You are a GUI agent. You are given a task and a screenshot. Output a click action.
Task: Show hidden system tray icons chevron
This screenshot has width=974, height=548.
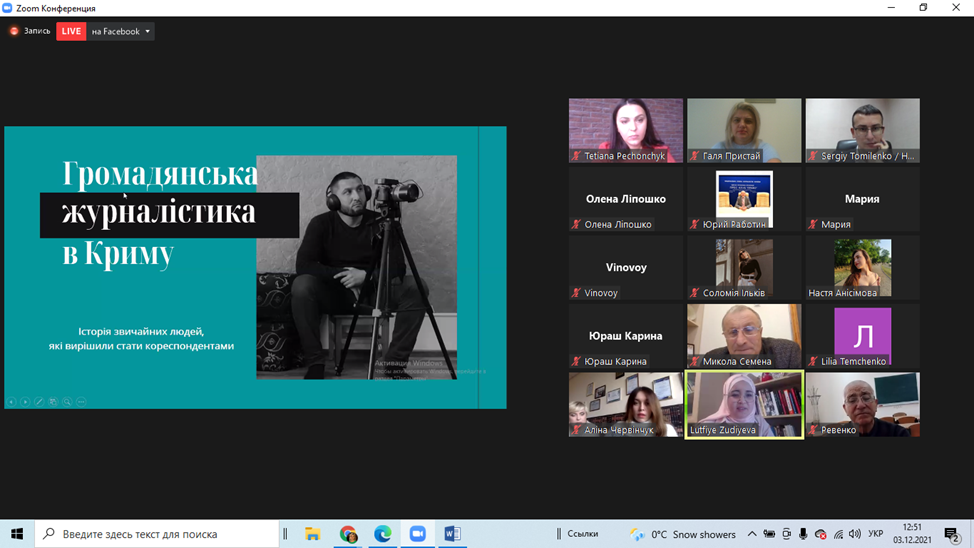[x=752, y=534]
